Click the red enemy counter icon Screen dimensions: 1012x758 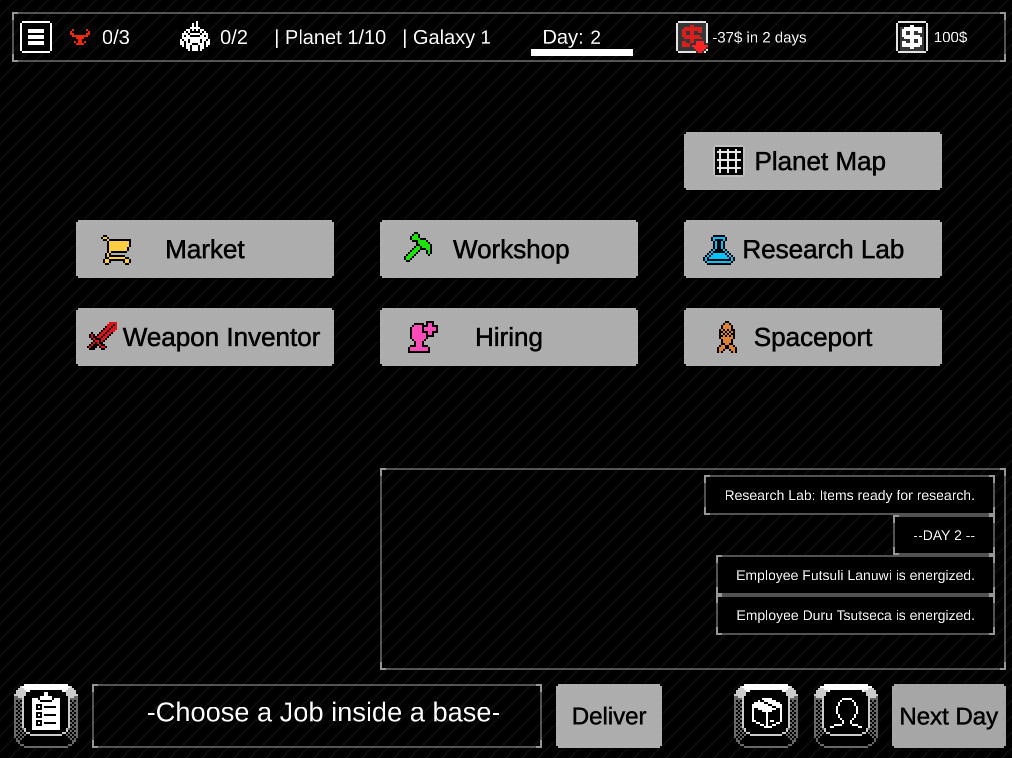[80, 38]
